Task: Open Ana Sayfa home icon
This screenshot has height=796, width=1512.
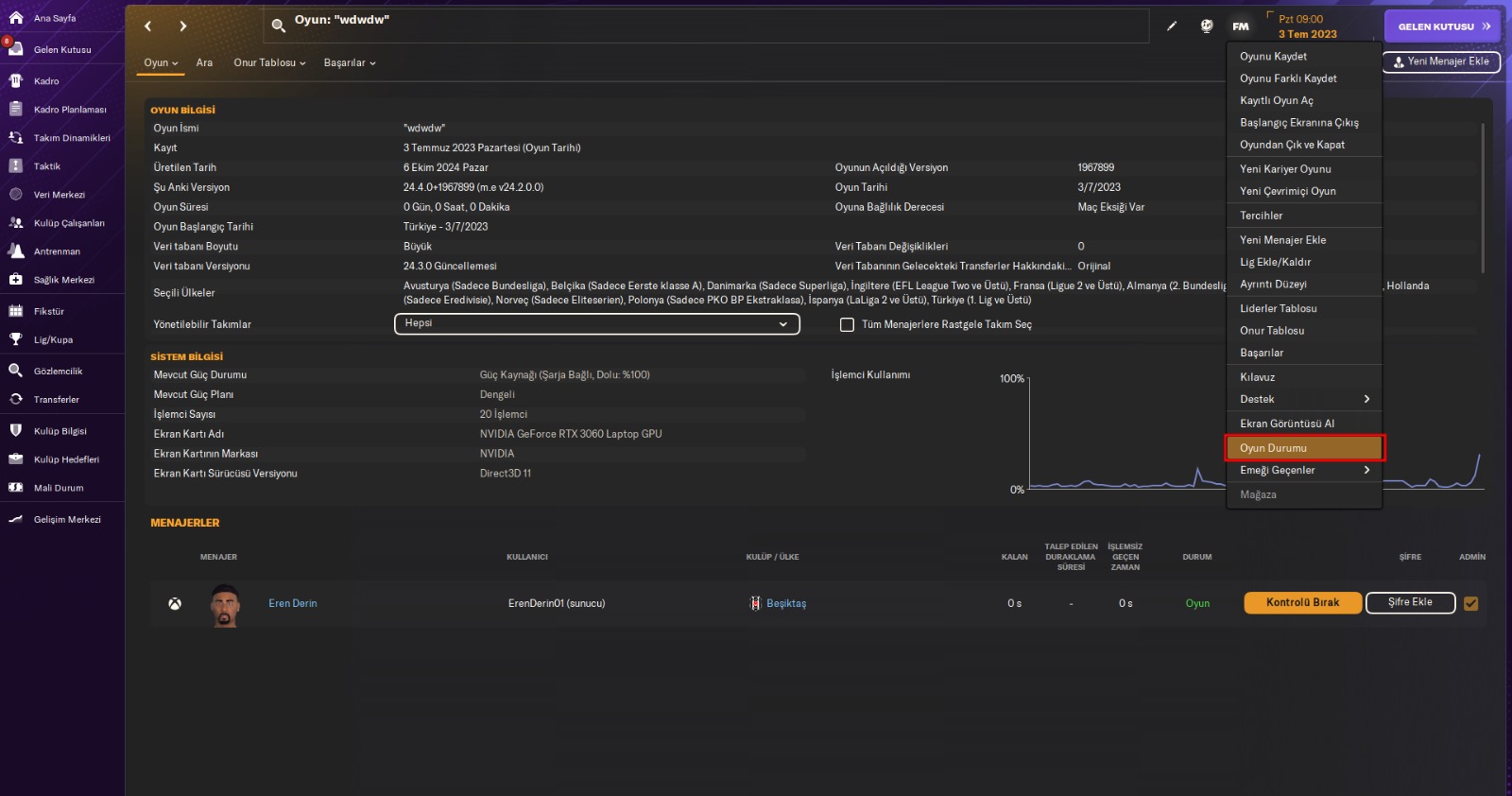Action: pos(16,18)
